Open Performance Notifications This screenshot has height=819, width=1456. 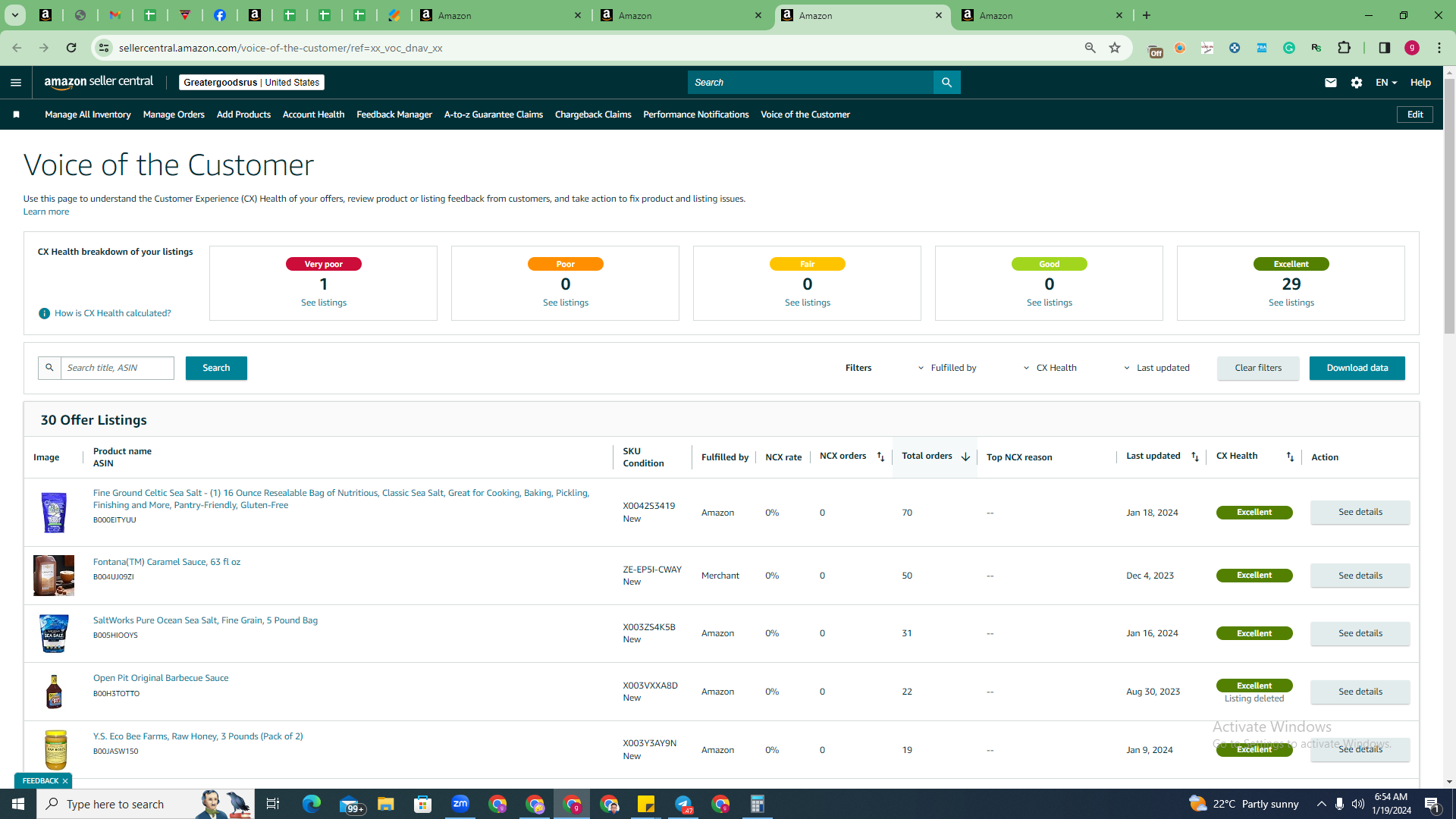point(695,115)
